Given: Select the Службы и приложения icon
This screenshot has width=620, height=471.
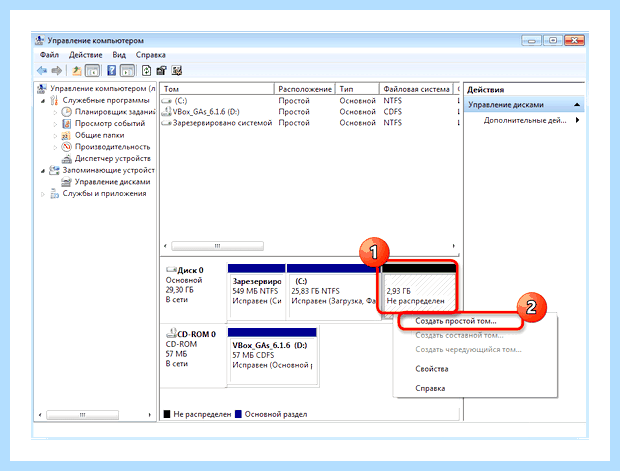Looking at the screenshot, I should click(54, 194).
